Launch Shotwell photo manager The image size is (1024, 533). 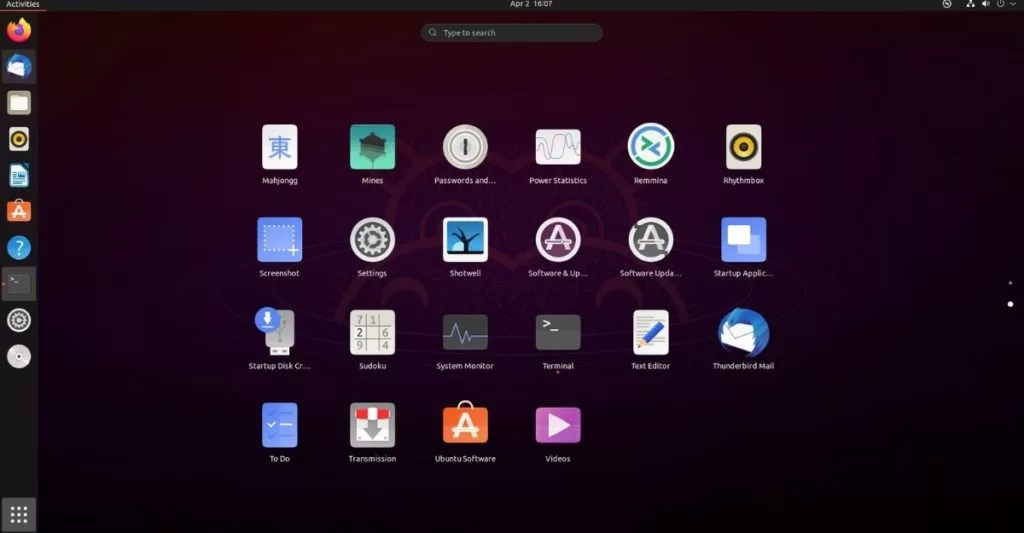[465, 240]
